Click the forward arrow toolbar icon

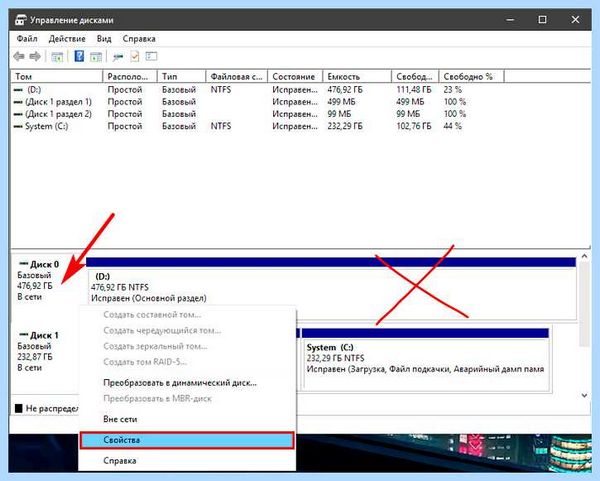(35, 57)
